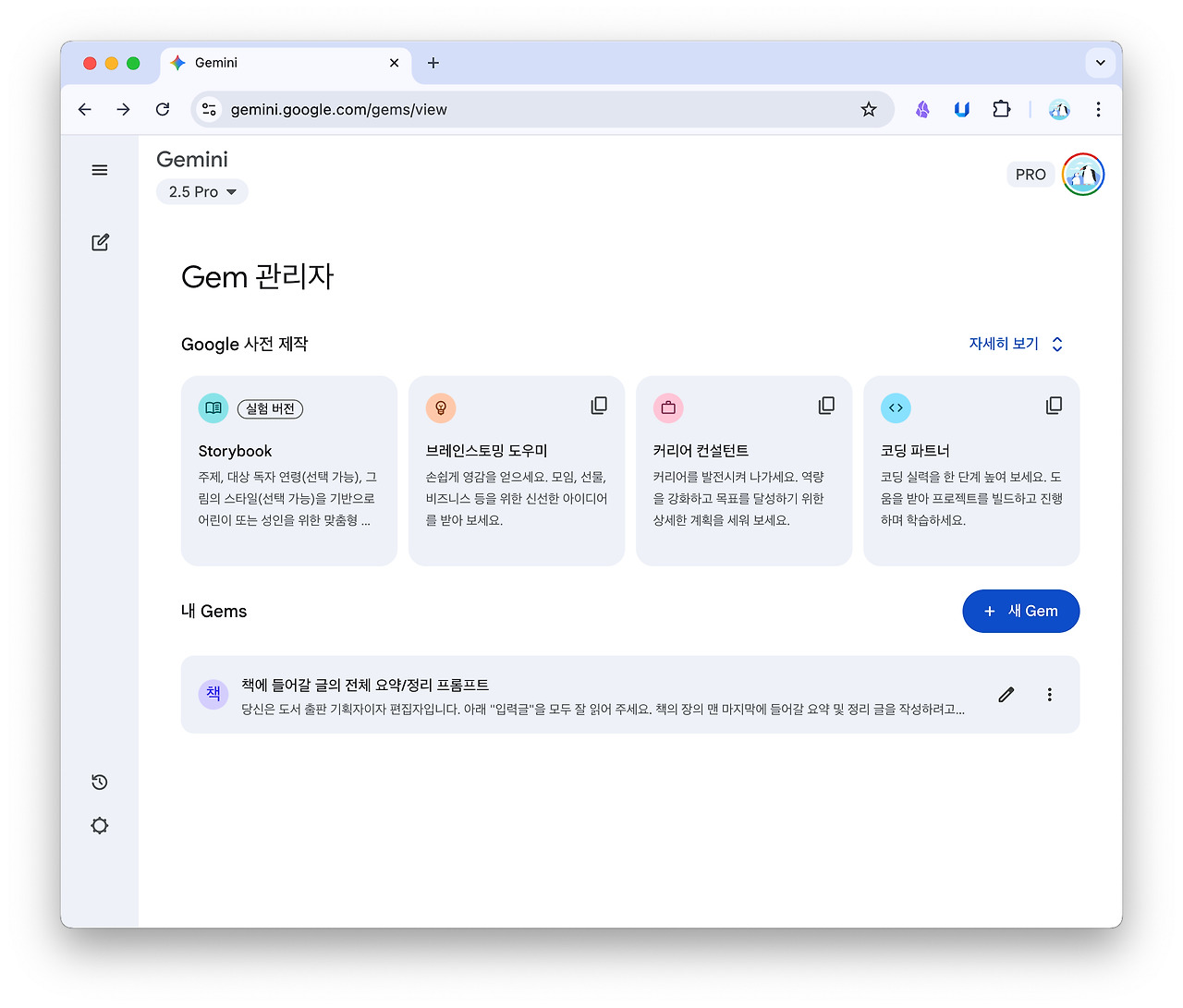
Task: Click the gem prompt description starting 당신은 도서
Action: pyautogui.click(x=603, y=710)
